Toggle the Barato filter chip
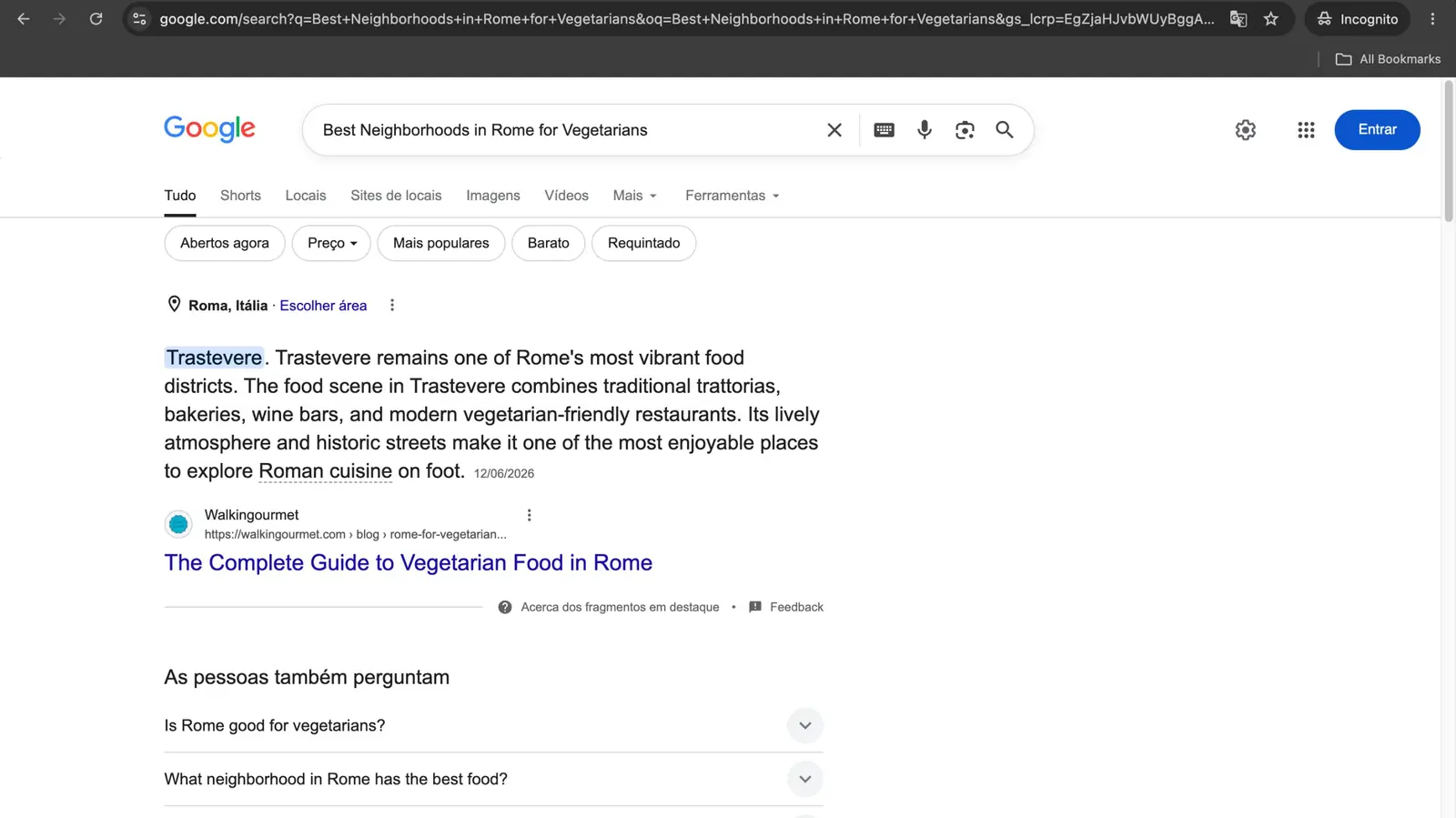1456x818 pixels. point(549,243)
